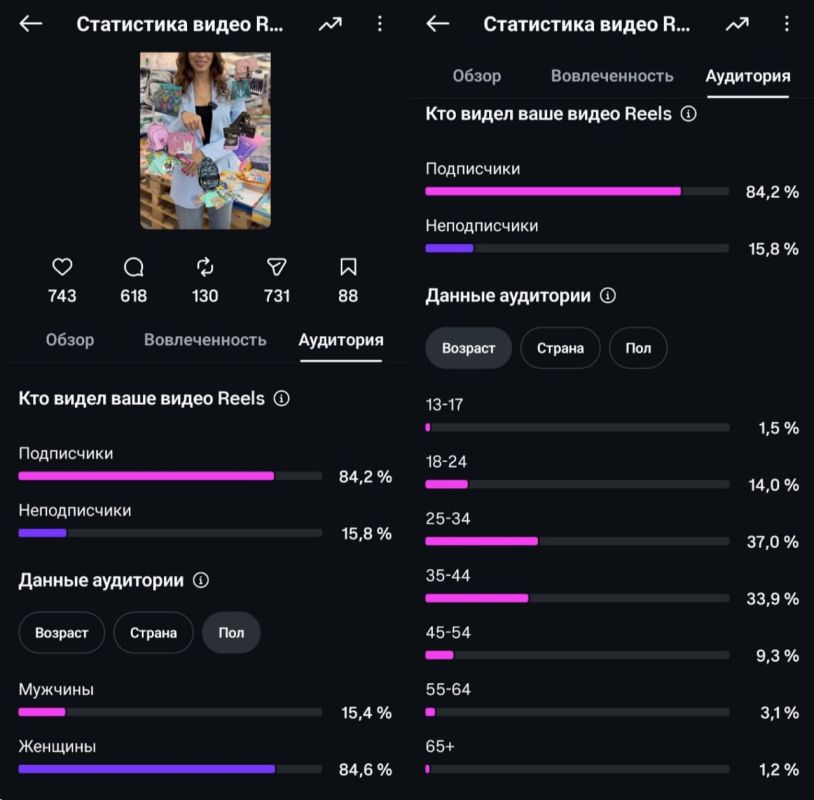This screenshot has width=814, height=800.
Task: Switch to Обзор tab on left screen
Action: coord(70,340)
